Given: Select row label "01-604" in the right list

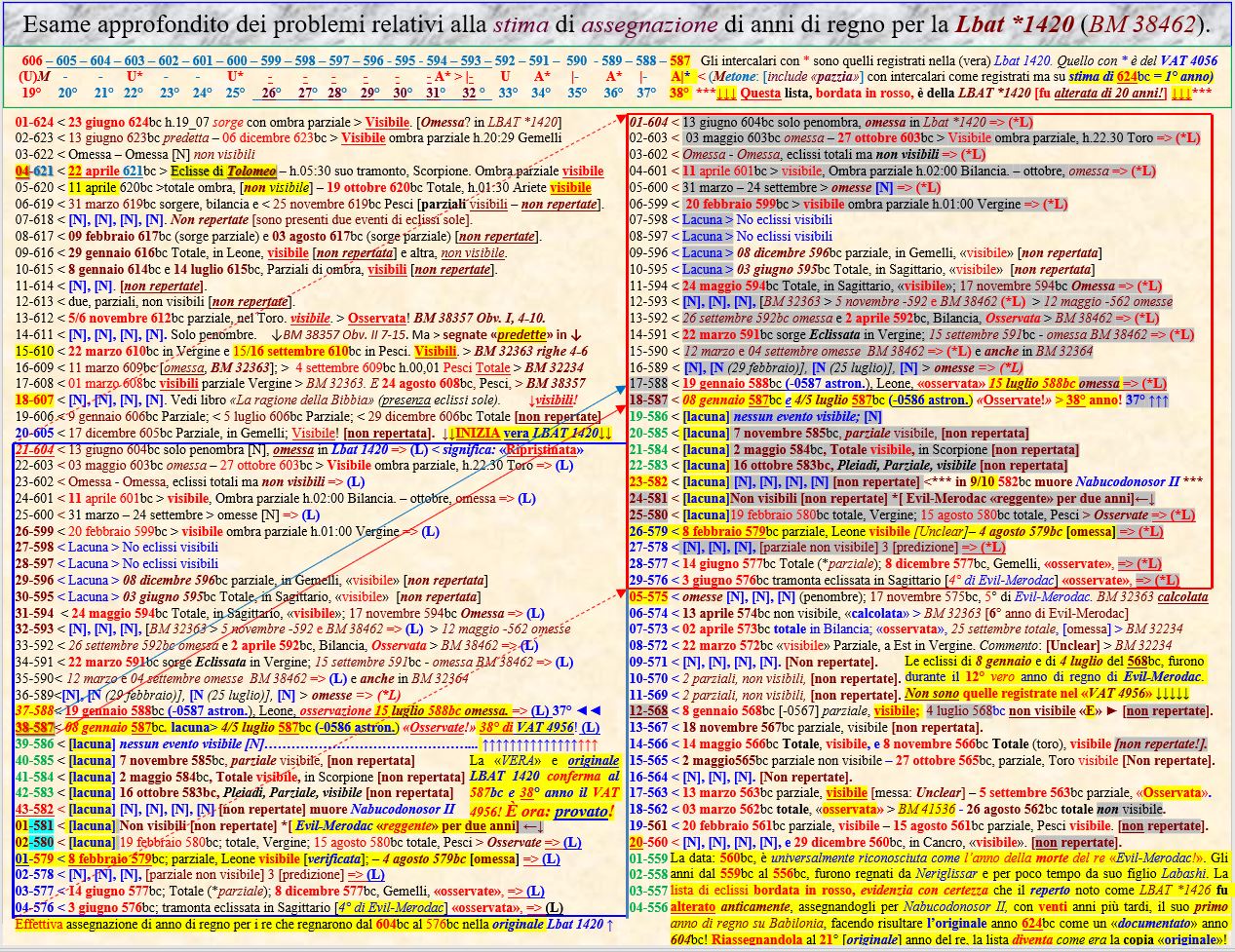Looking at the screenshot, I should pyautogui.click(x=649, y=122).
